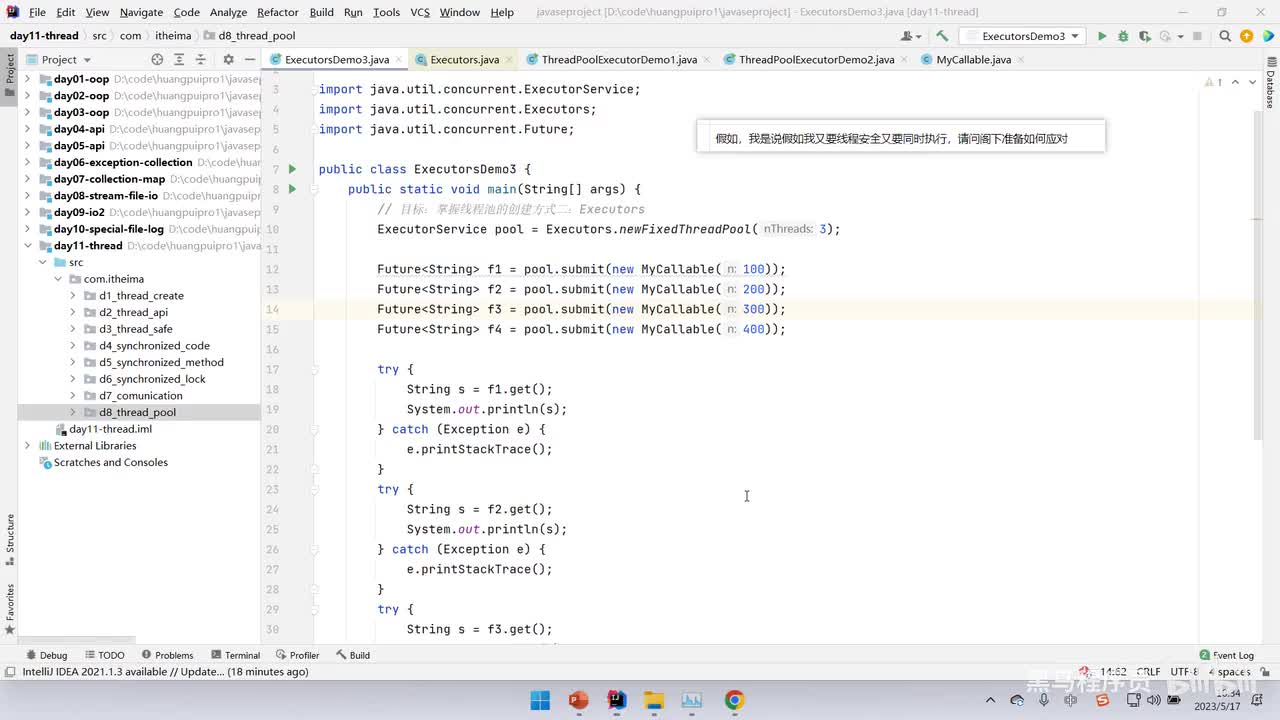Expand all items in the Project panel
Viewport: 1280px width, 720px height.
[179, 60]
